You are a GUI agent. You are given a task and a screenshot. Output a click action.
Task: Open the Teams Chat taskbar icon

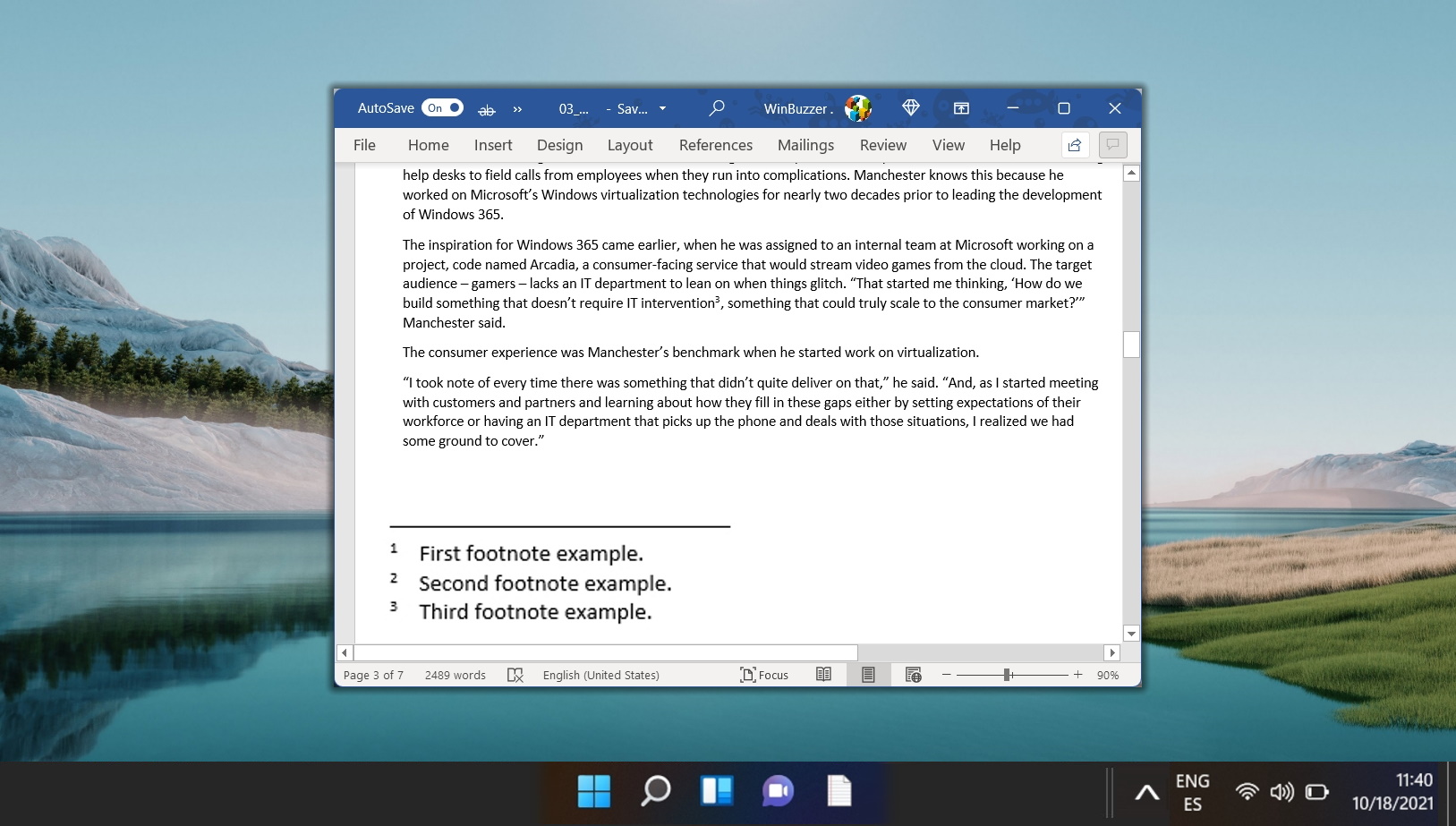(x=778, y=791)
